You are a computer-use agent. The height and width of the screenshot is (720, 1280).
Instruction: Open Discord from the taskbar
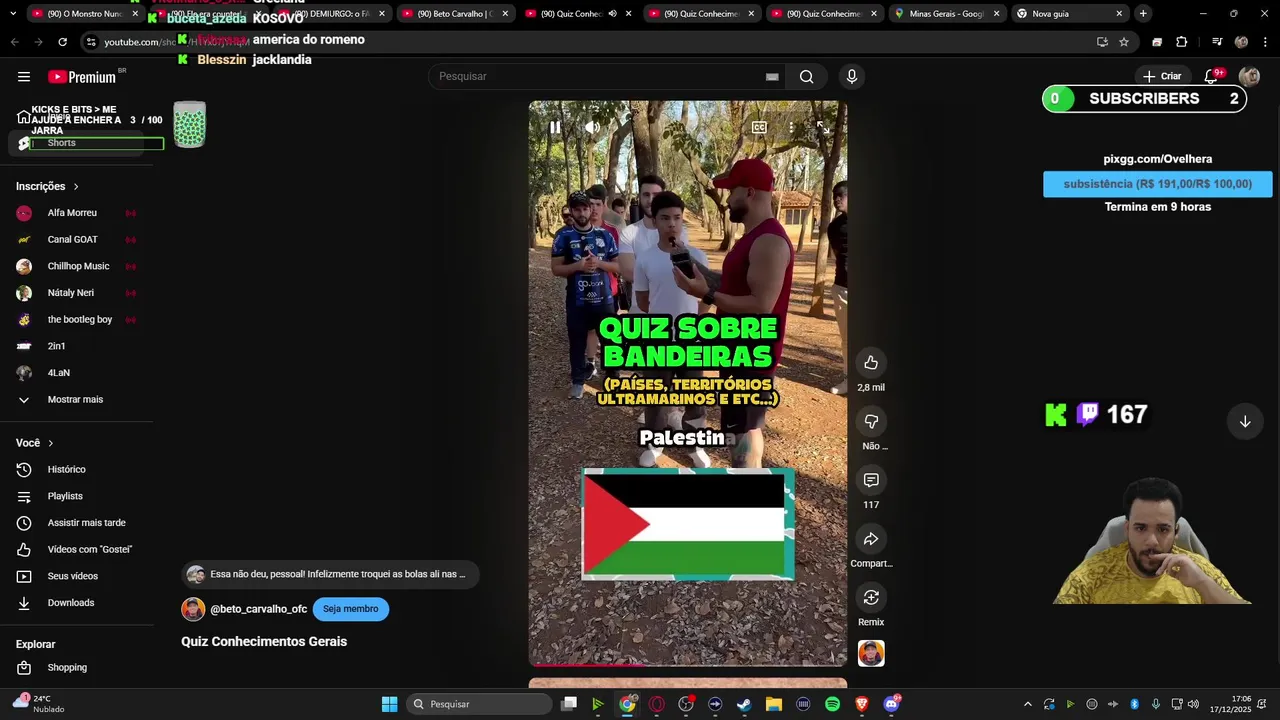click(x=891, y=704)
